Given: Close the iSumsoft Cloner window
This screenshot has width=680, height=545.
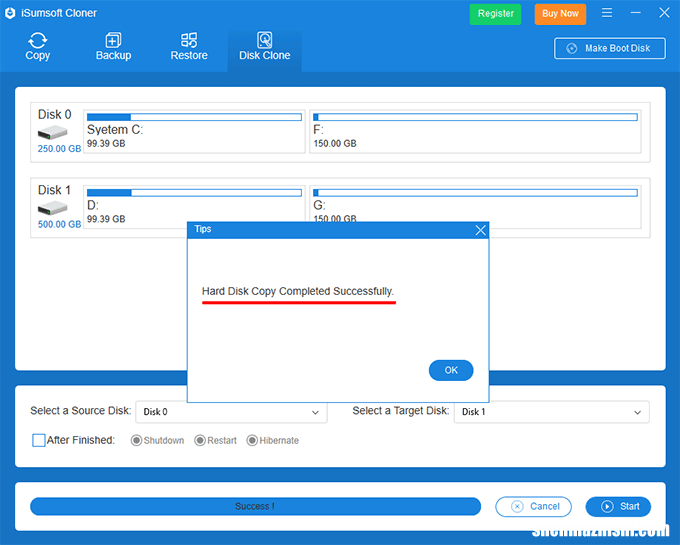Looking at the screenshot, I should pos(664,13).
